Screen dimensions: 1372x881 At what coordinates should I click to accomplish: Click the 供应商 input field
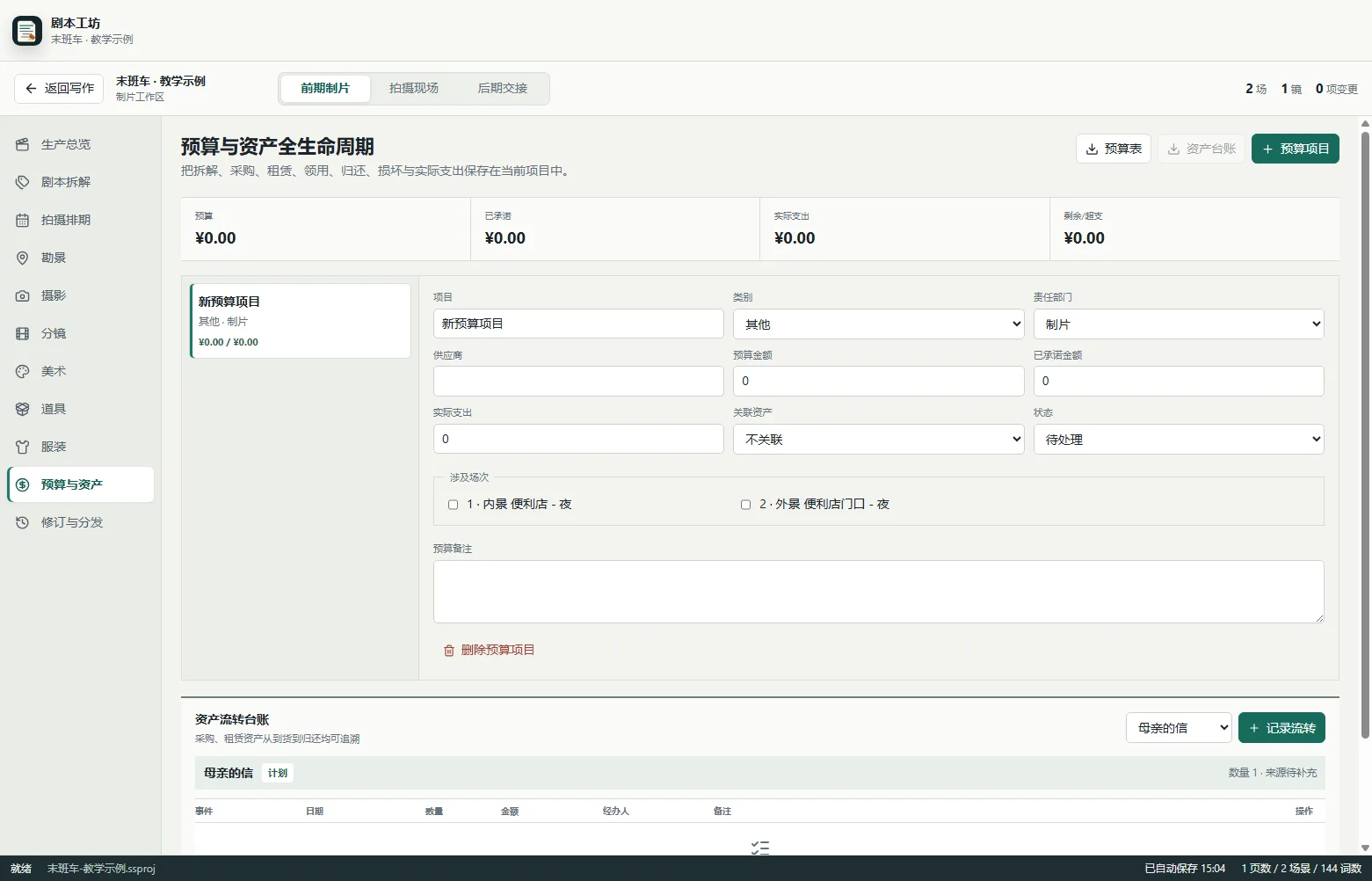tap(578, 381)
